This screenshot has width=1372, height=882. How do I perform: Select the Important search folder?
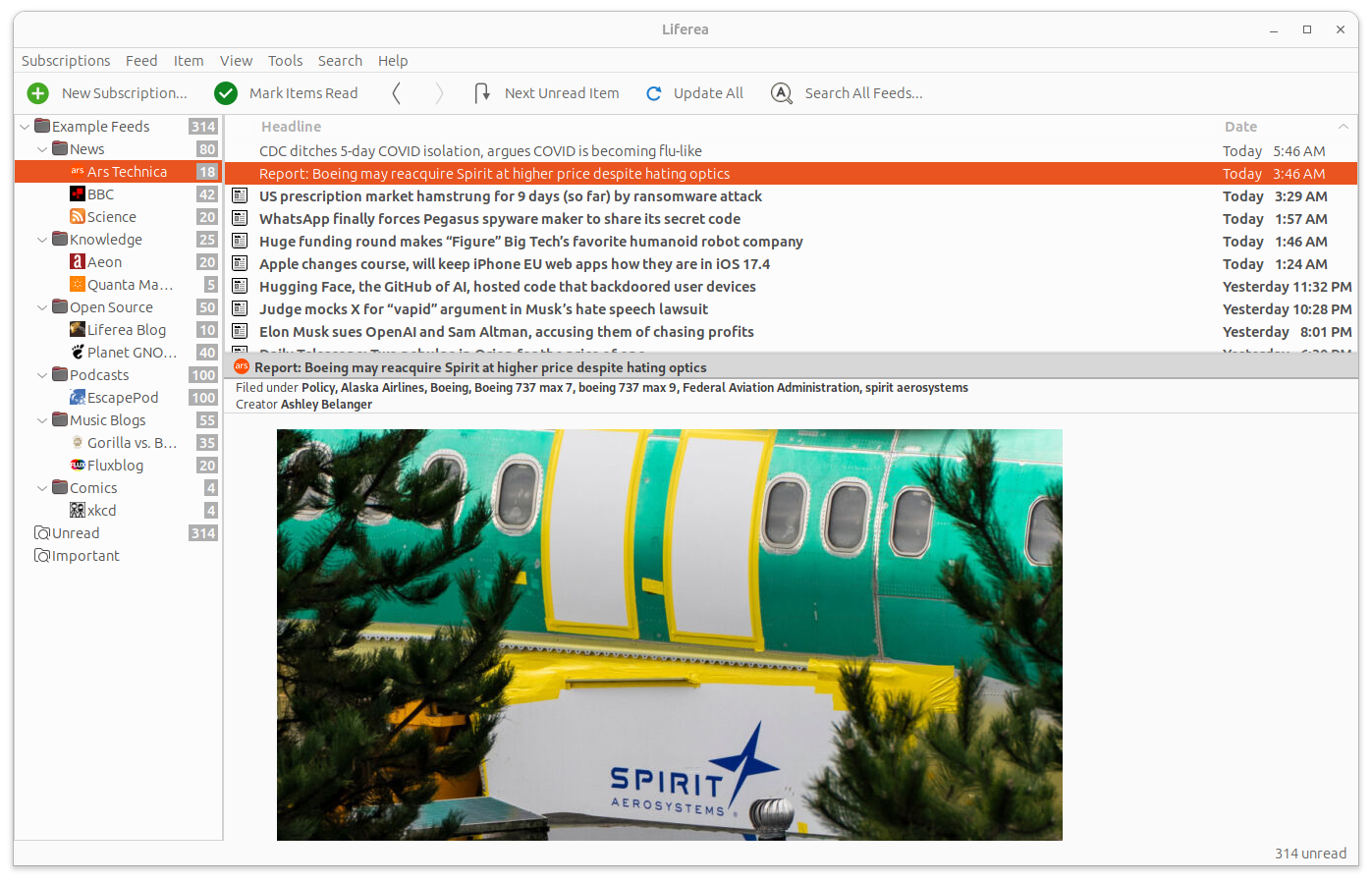tap(84, 556)
